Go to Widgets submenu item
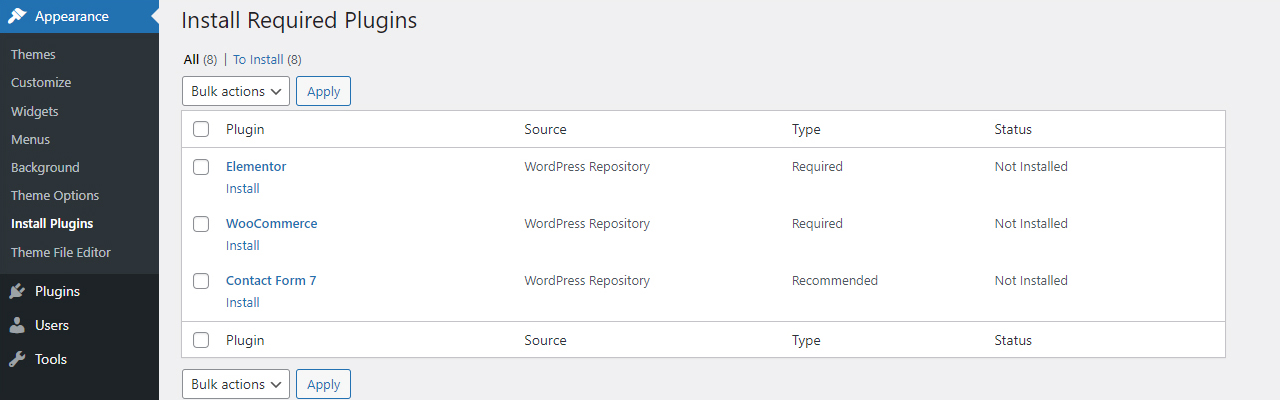This screenshot has height=400, width=1280. (x=35, y=111)
